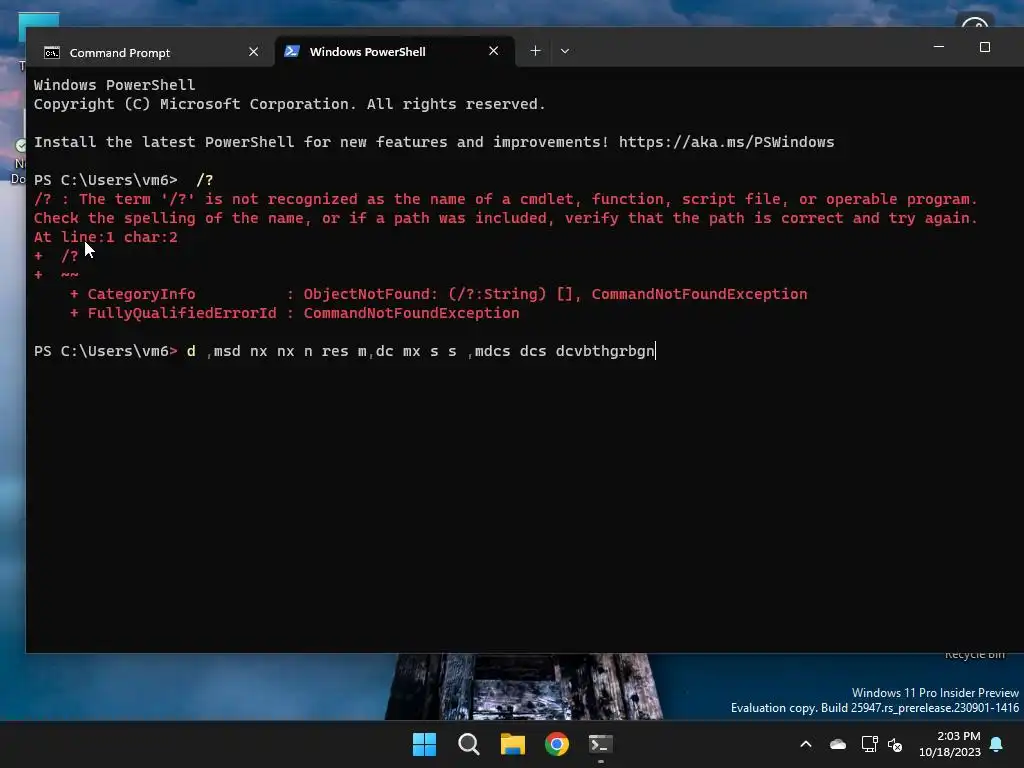The width and height of the screenshot is (1024, 768).
Task: Switch to the Command Prompt tab
Action: [120, 52]
